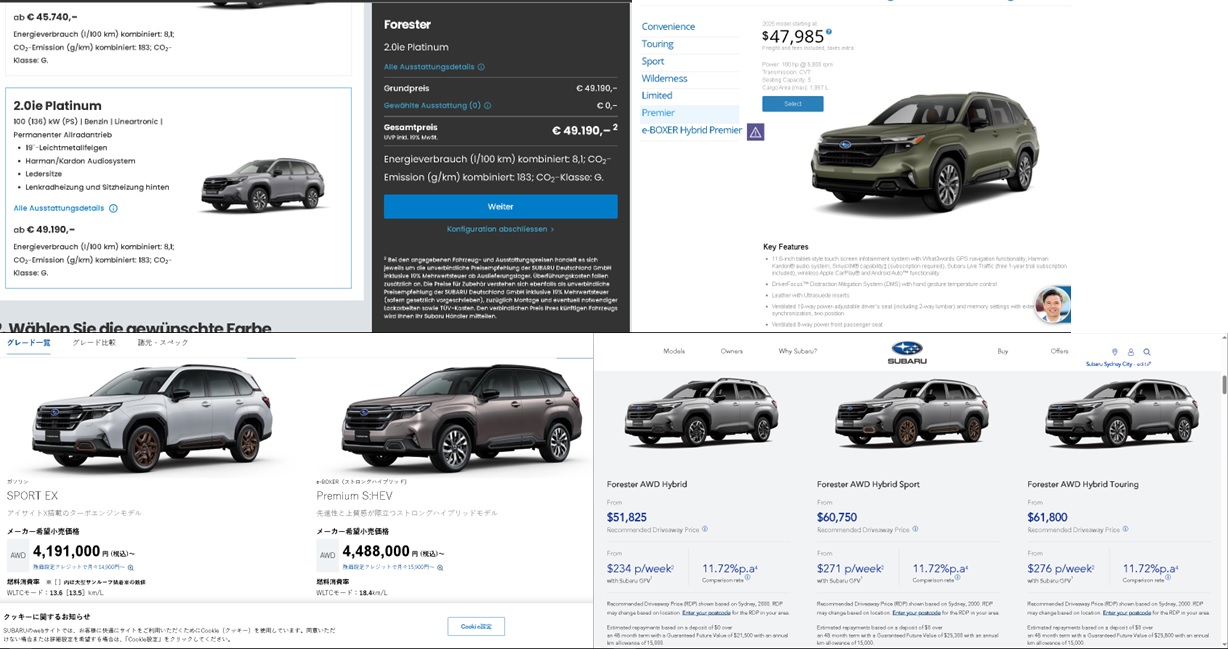Click the Subaru logo in the header
Image resolution: width=1228 pixels, height=649 pixels.
click(x=907, y=353)
